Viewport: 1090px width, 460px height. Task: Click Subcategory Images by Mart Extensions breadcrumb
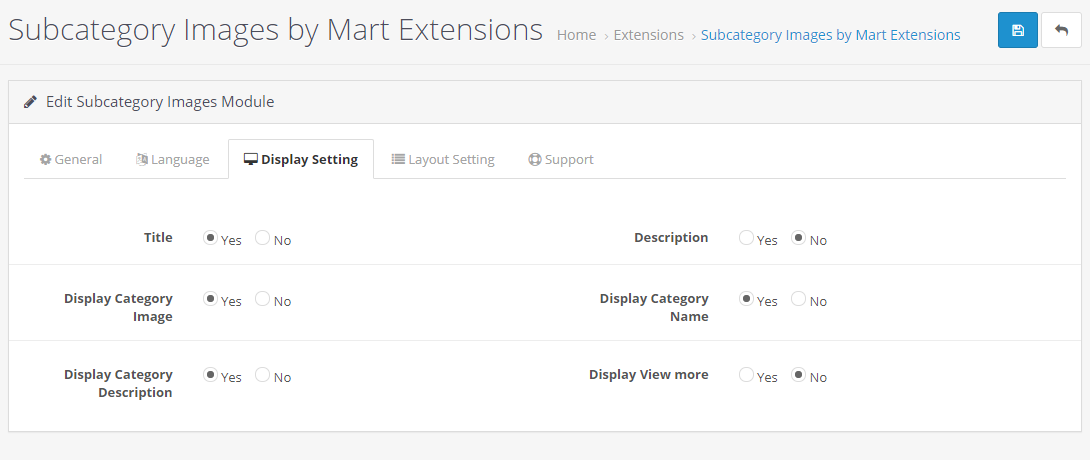[831, 35]
